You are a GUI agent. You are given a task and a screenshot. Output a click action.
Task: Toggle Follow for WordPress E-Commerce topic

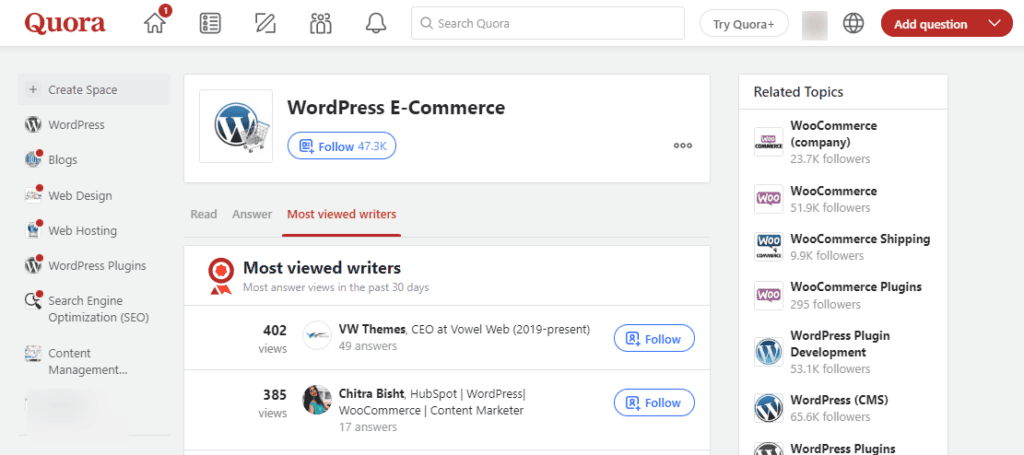pyautogui.click(x=343, y=146)
